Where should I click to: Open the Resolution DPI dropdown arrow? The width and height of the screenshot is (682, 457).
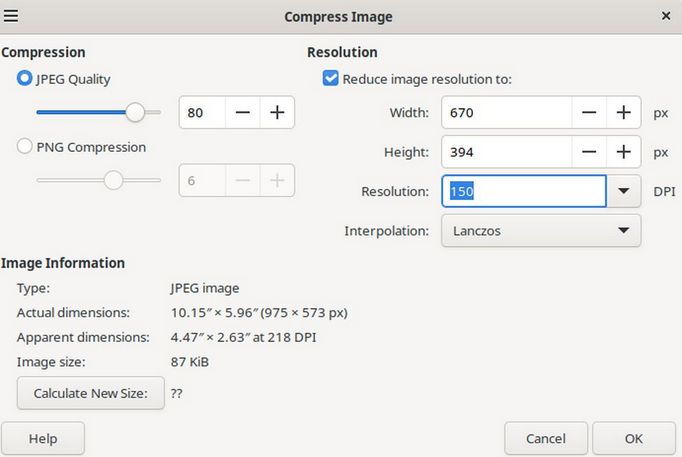(x=624, y=191)
